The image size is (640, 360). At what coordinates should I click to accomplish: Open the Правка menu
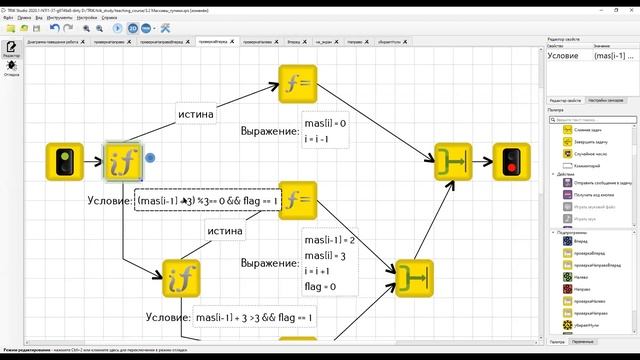click(x=24, y=18)
